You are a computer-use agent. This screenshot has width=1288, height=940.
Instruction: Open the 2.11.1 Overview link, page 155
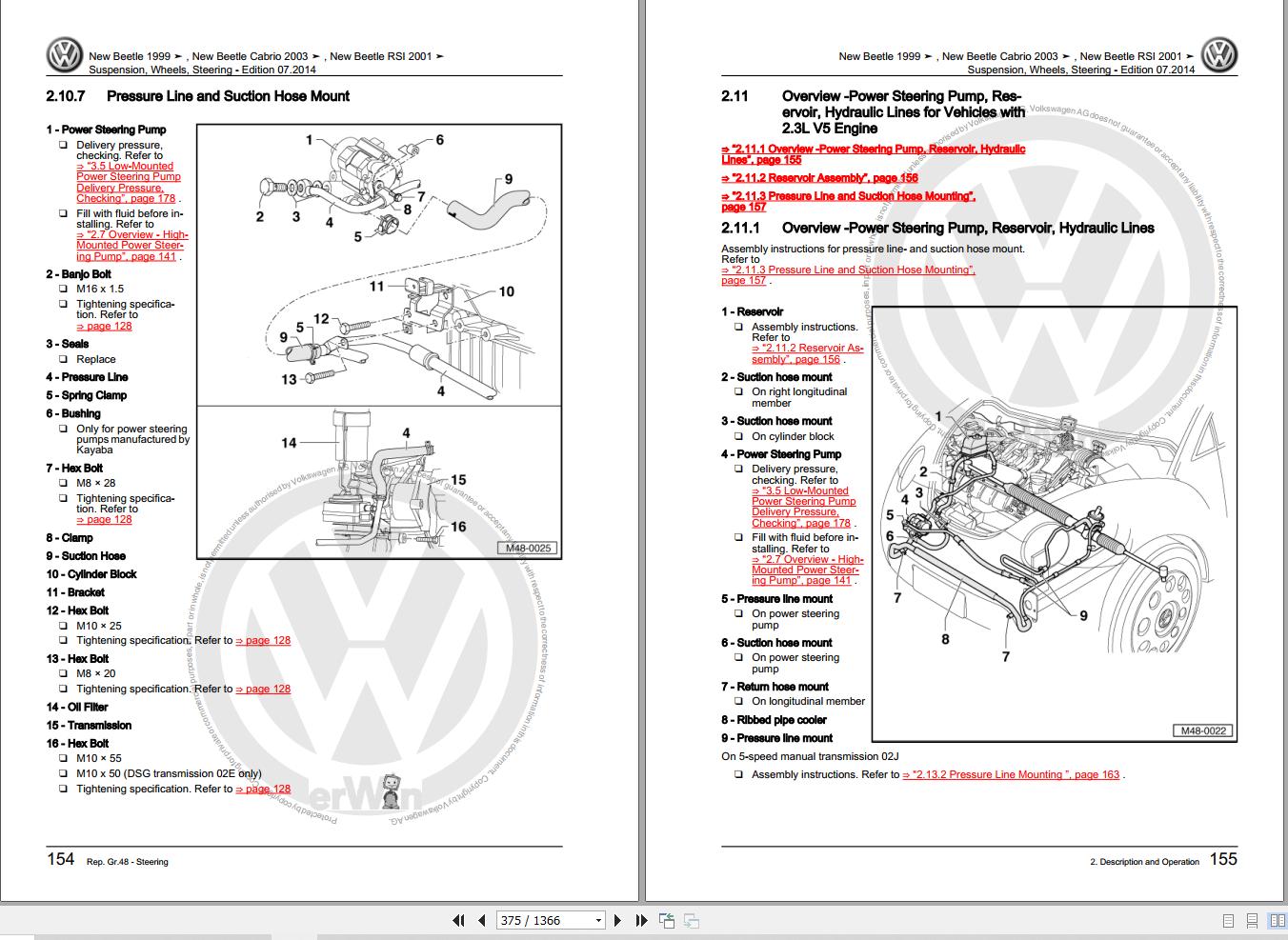click(x=873, y=154)
